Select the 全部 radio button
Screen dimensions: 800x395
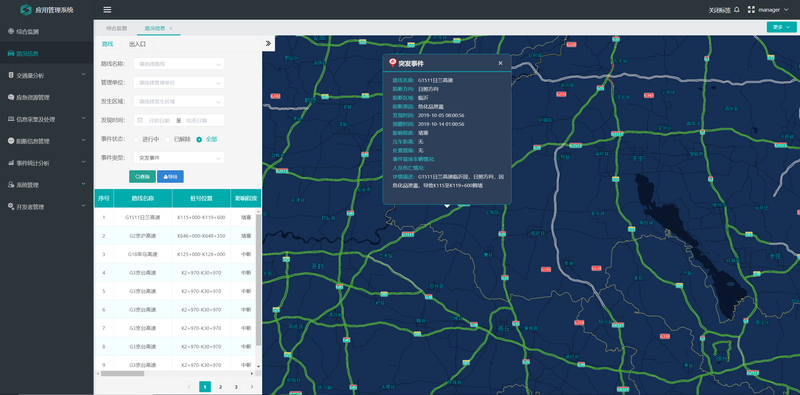[x=199, y=139]
